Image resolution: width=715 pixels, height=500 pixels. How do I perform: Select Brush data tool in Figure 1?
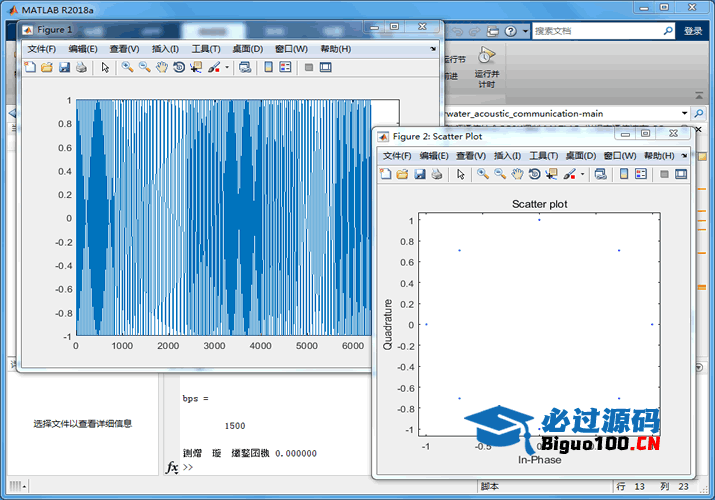coord(214,67)
